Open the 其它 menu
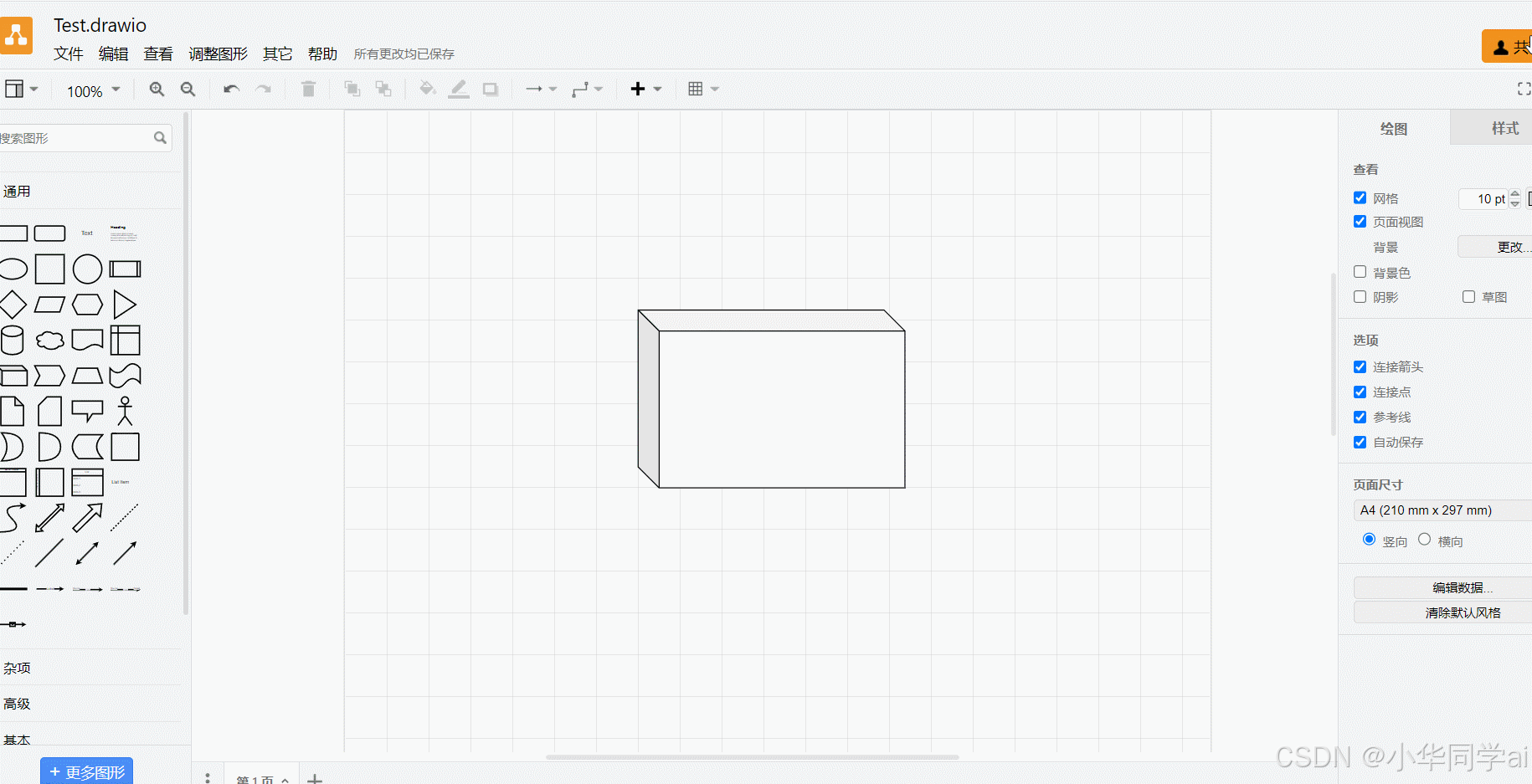The width and height of the screenshot is (1532, 784). click(x=277, y=54)
